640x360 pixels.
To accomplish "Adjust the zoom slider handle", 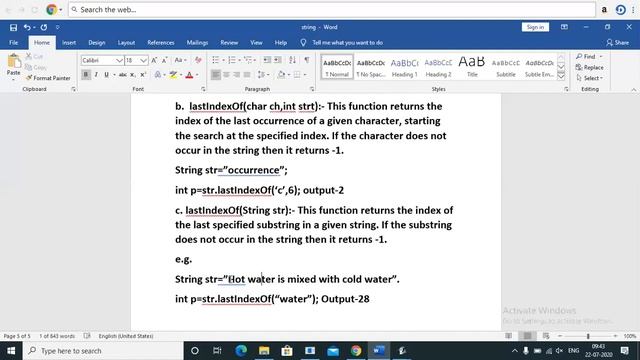I will pyautogui.click(x=588, y=336).
